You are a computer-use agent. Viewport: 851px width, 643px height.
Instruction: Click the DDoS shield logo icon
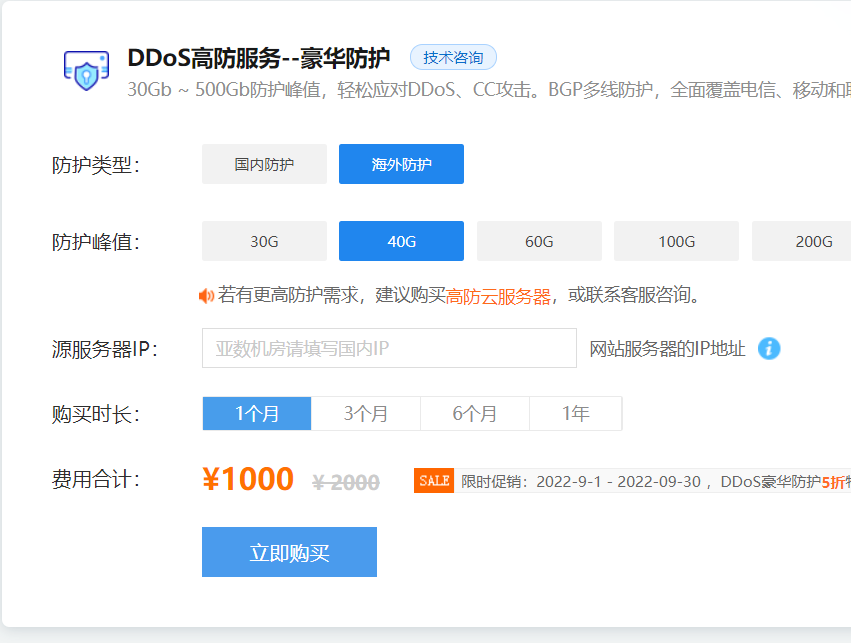tap(86, 70)
